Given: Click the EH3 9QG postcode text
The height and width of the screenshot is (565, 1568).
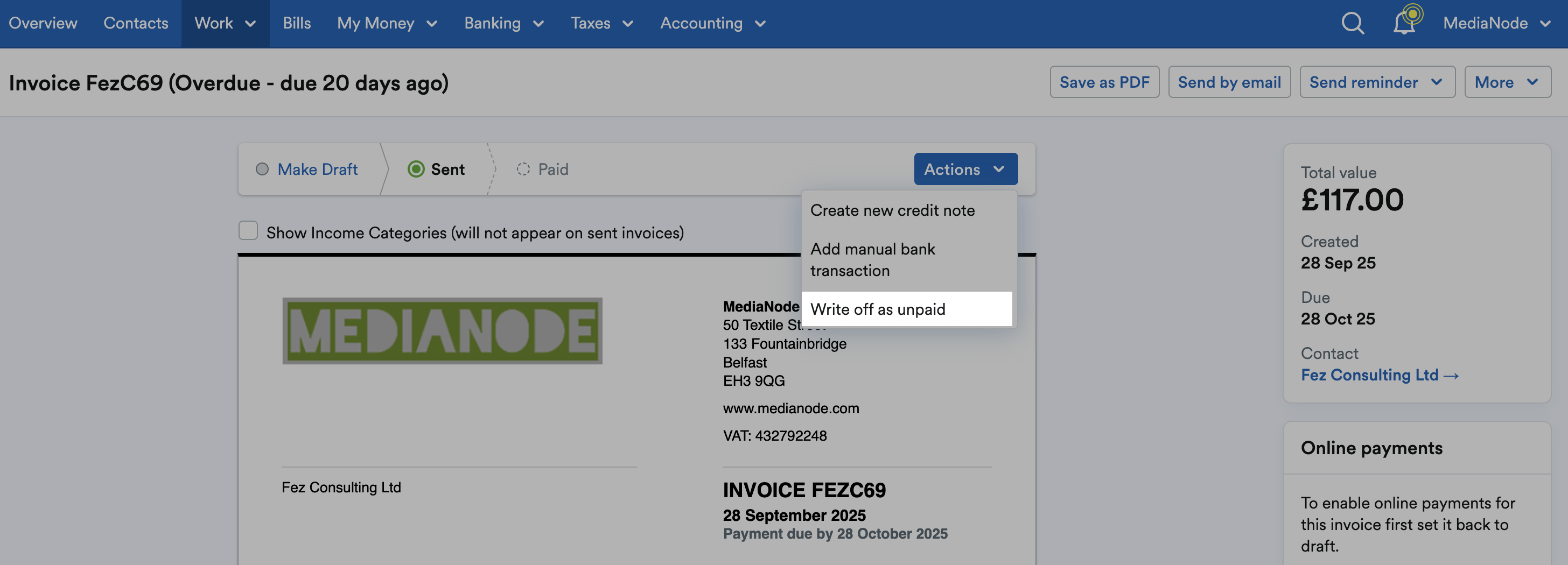Looking at the screenshot, I should tap(753, 381).
